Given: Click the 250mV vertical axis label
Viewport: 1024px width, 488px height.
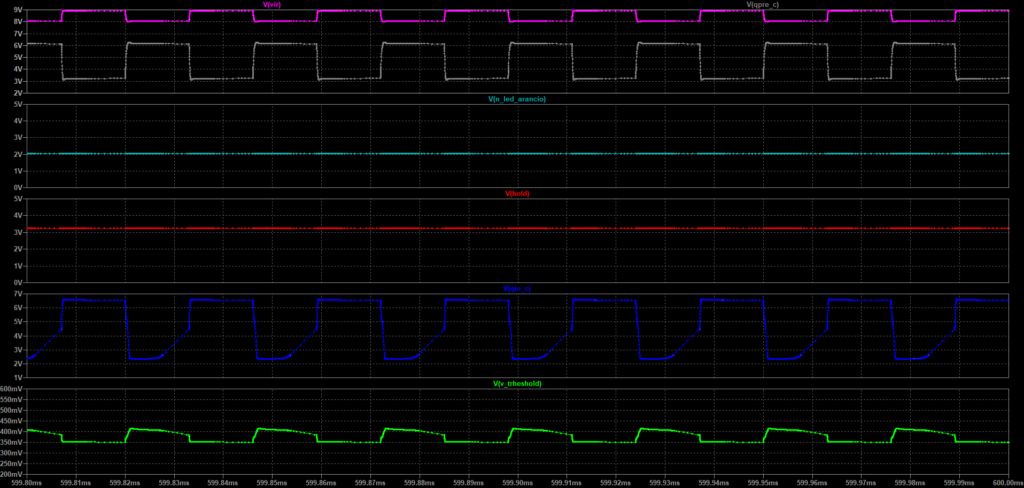Looking at the screenshot, I should point(12,464).
